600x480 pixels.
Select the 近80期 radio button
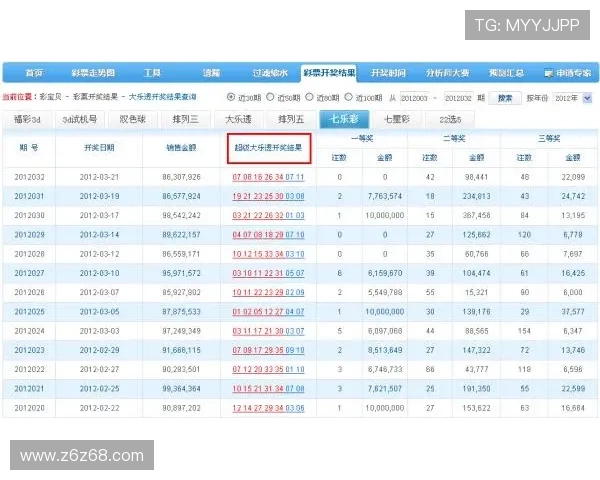tap(309, 97)
